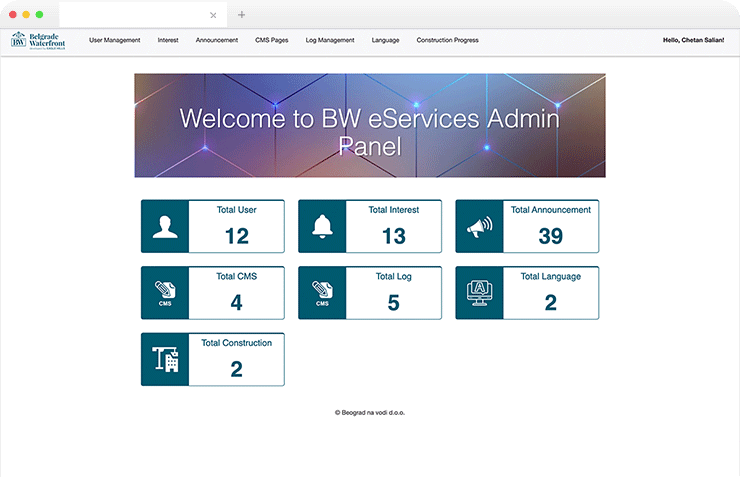Click the Hello, Chetan Salian greeting
This screenshot has height=490, width=740.
(693, 40)
